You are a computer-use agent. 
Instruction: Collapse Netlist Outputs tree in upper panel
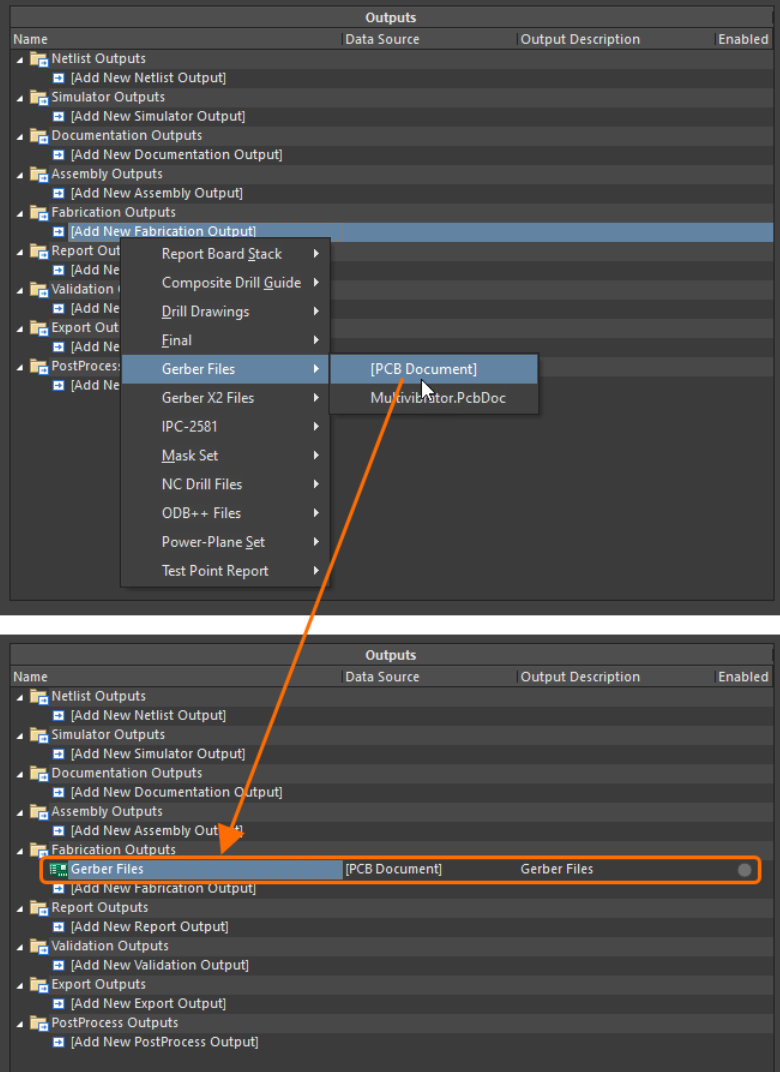[20, 59]
